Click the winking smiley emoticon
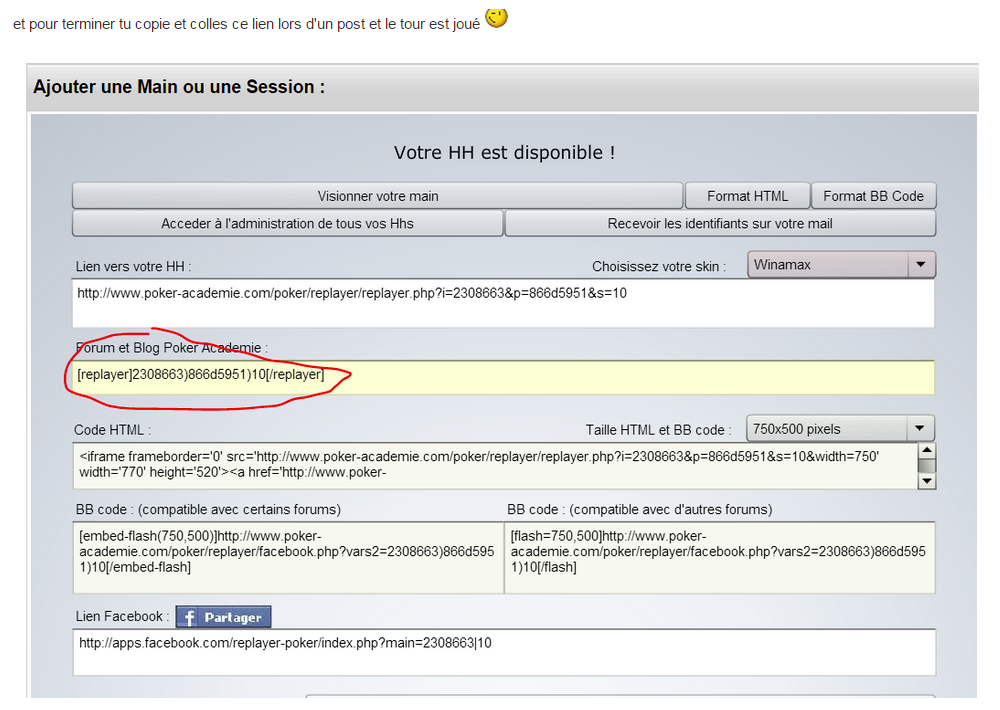This screenshot has width=1000, height=710. (x=496, y=18)
